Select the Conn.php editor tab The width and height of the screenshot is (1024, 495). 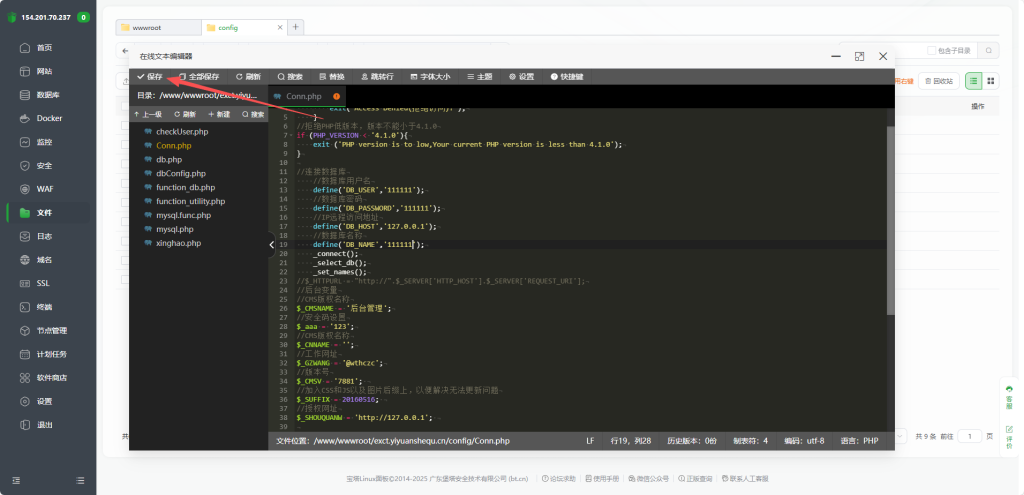tap(302, 96)
